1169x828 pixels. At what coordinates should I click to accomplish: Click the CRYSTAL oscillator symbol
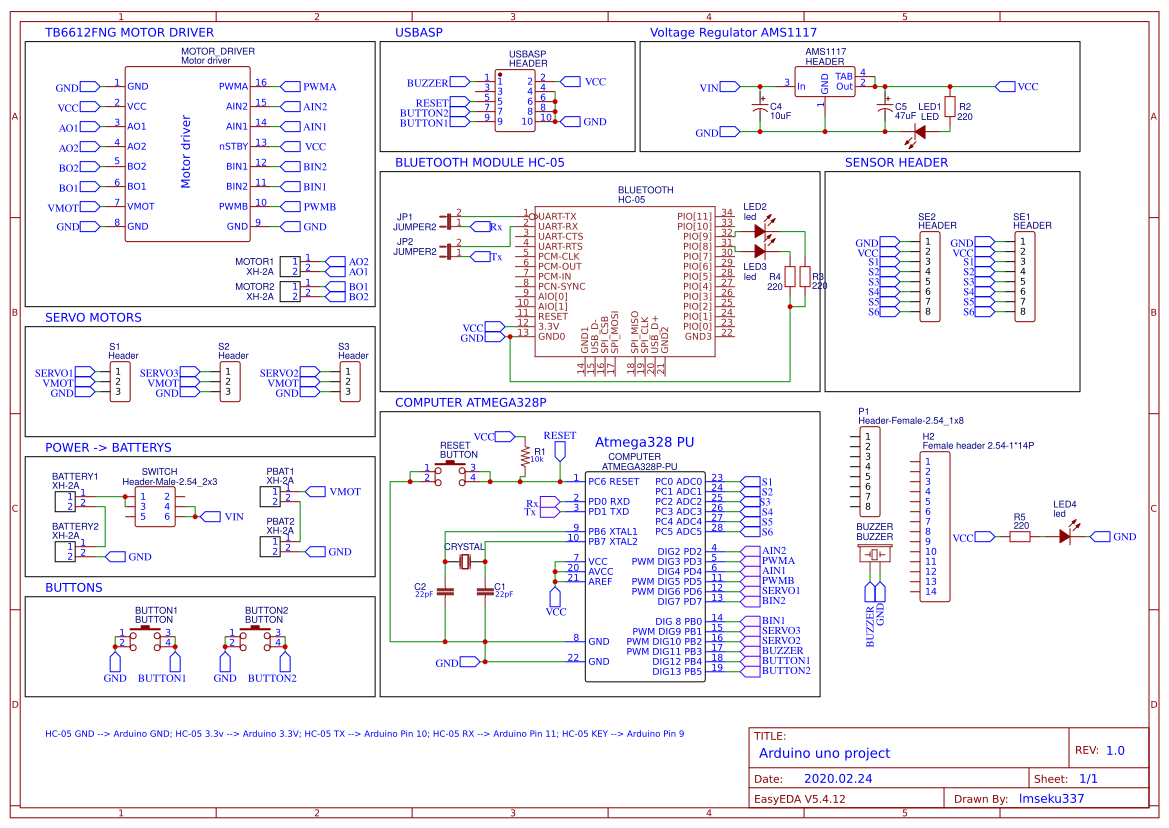(x=465, y=563)
